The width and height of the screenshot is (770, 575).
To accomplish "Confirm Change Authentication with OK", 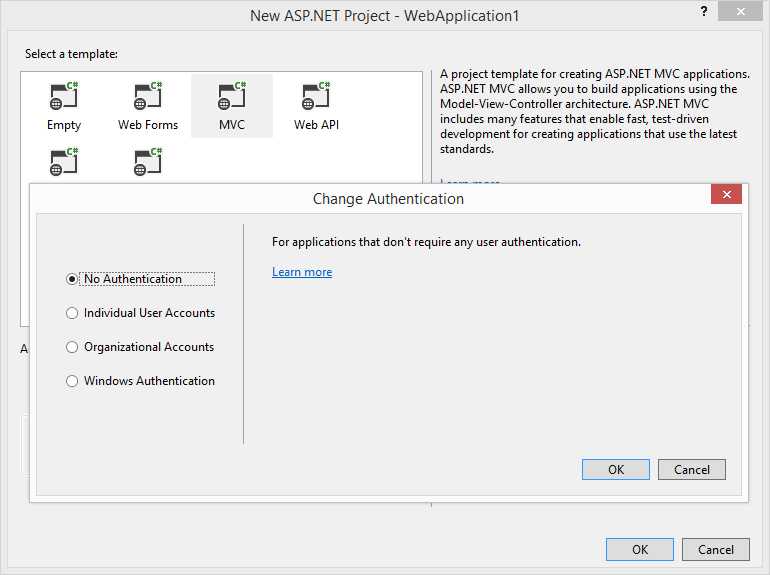I will tap(616, 469).
